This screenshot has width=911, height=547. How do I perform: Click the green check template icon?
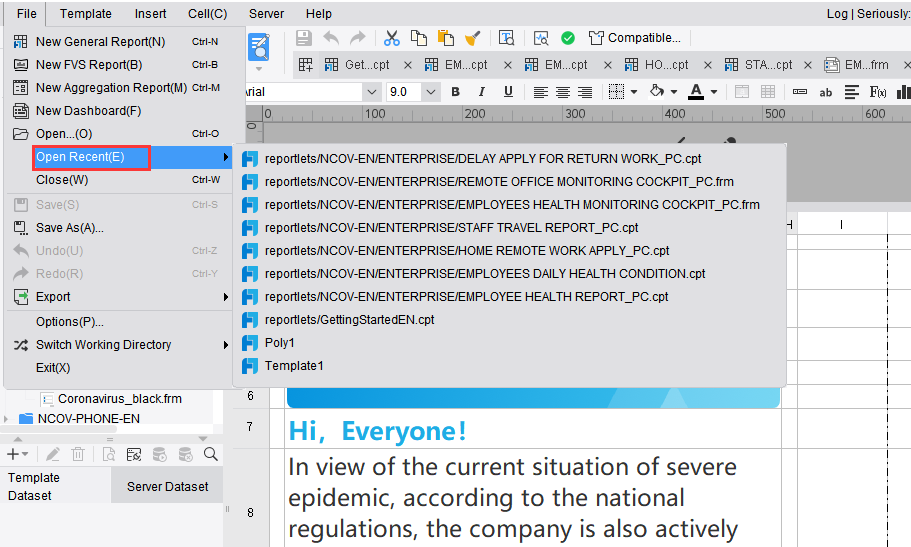click(568, 38)
